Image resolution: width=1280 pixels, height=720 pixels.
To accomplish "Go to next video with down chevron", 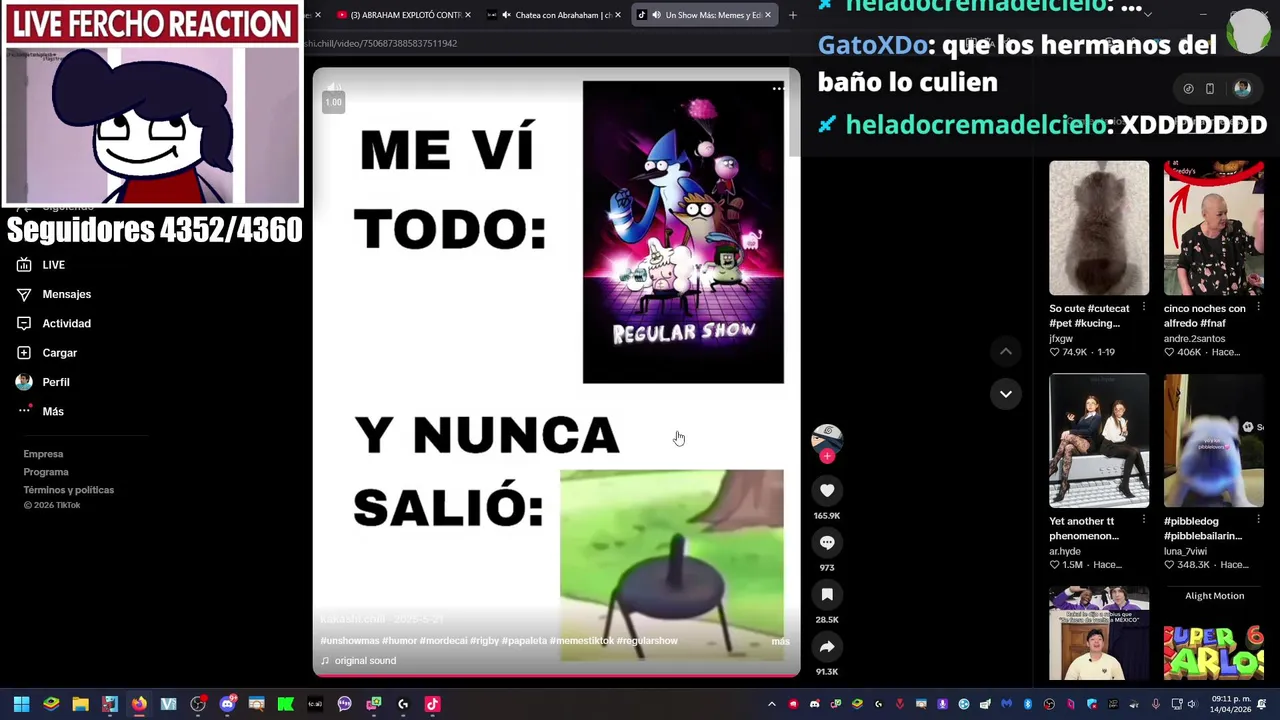I will 1006,394.
